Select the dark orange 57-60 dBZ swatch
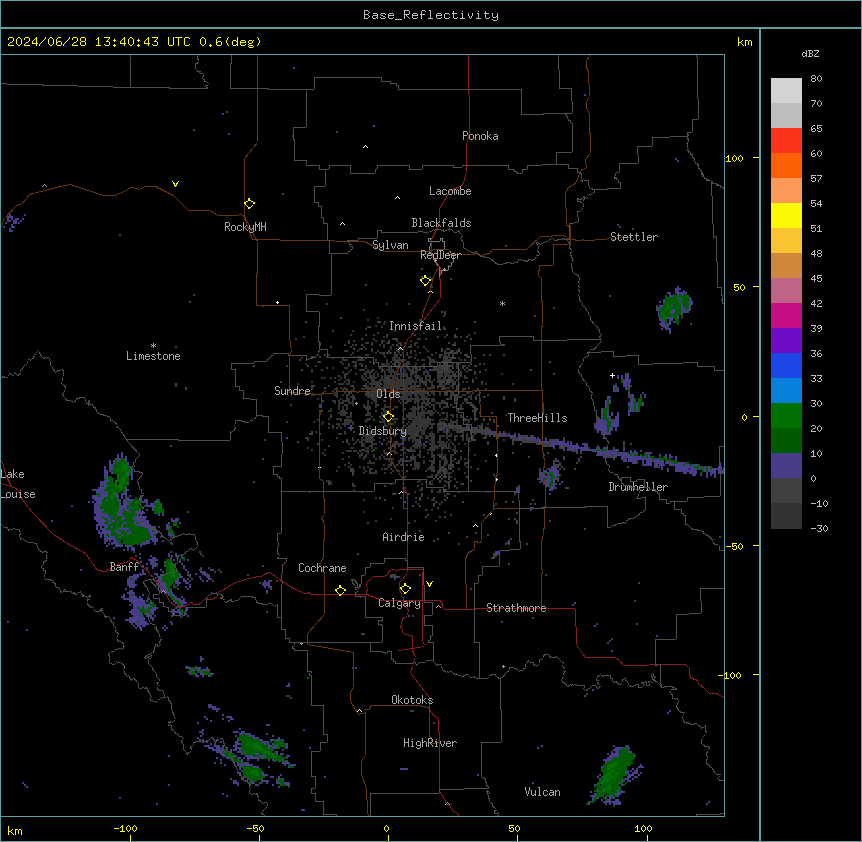 point(786,165)
